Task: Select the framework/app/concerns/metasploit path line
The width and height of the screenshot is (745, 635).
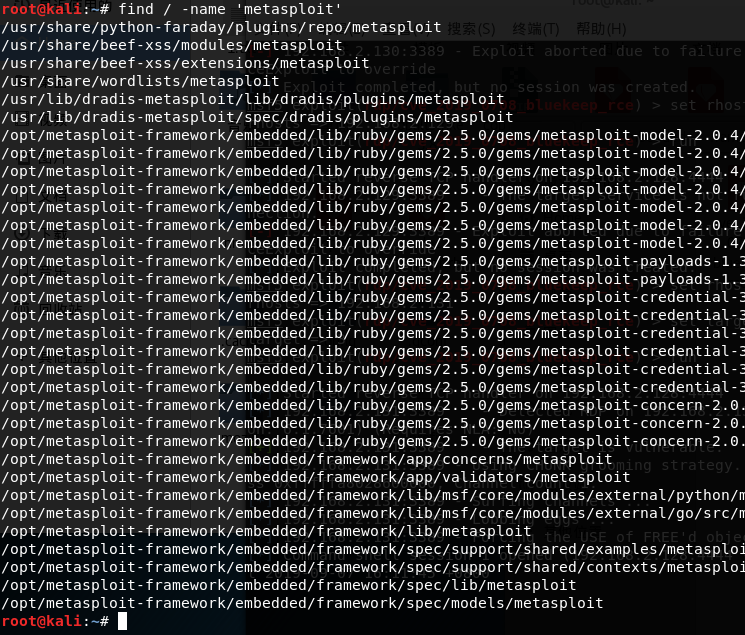Action: pos(306,460)
